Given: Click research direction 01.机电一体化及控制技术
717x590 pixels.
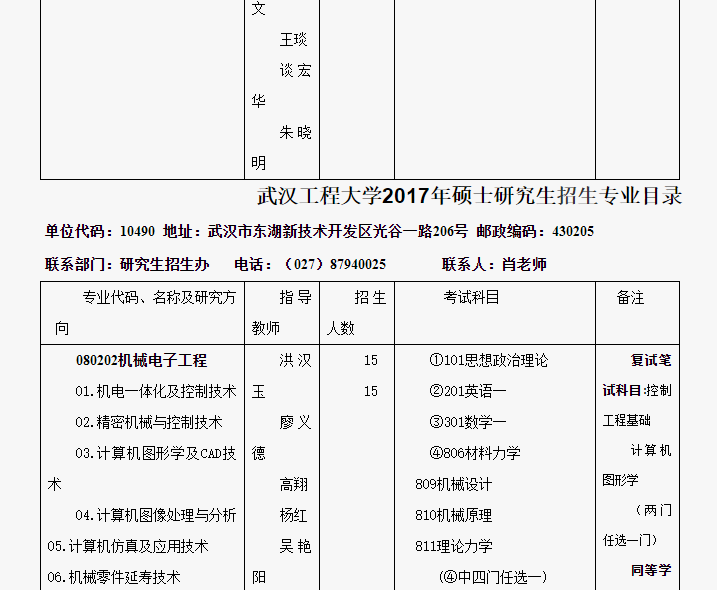Looking at the screenshot, I should click(156, 391).
